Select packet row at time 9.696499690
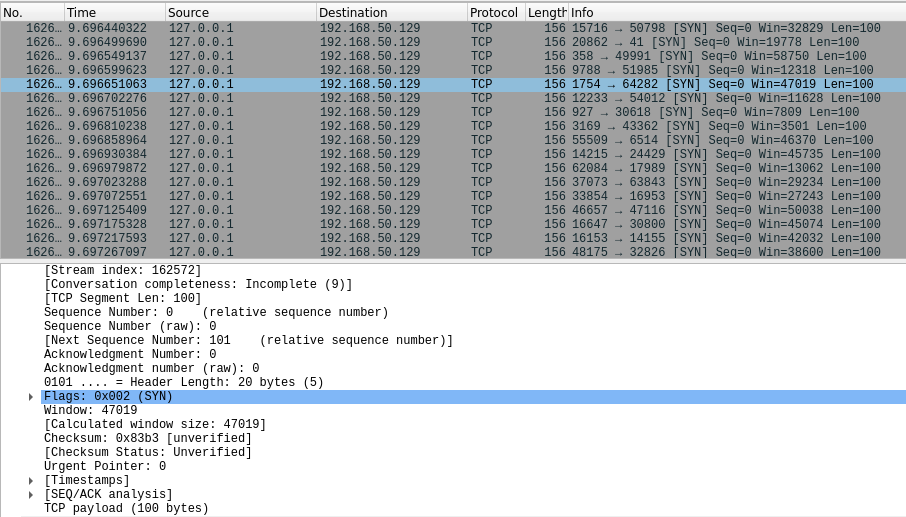 (453, 42)
